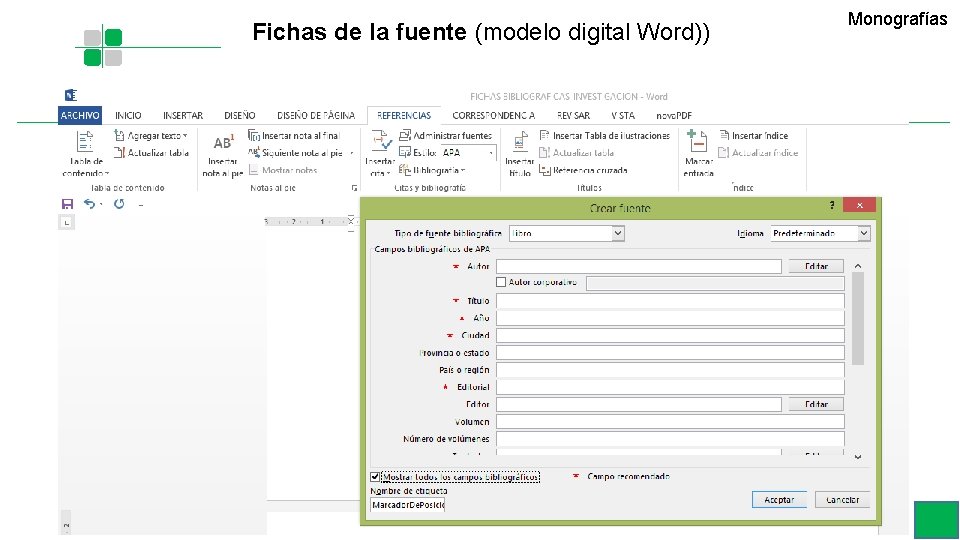Customize the Quick Access Toolbar
Image resolution: width=960 pixels, height=540 pixels.
(x=141, y=205)
